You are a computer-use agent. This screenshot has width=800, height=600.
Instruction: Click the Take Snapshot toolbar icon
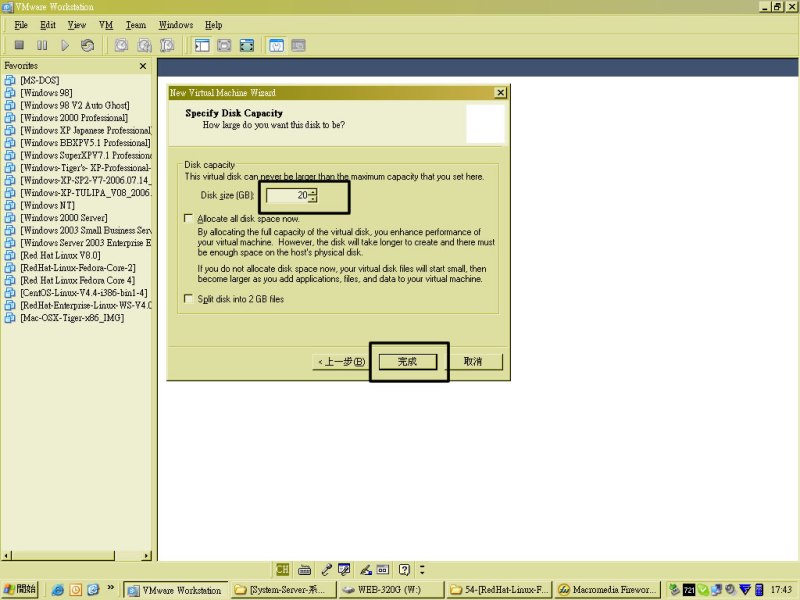pos(121,45)
